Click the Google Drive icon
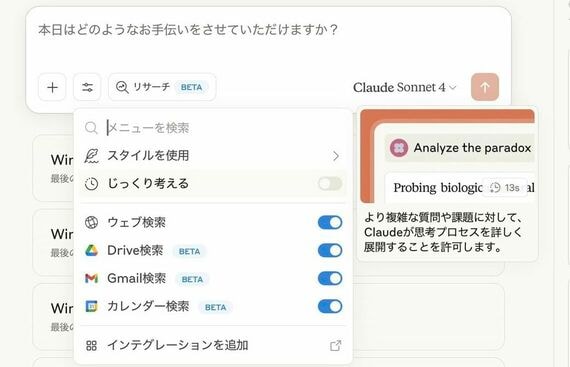The height and width of the screenshot is (367, 570). (91, 250)
